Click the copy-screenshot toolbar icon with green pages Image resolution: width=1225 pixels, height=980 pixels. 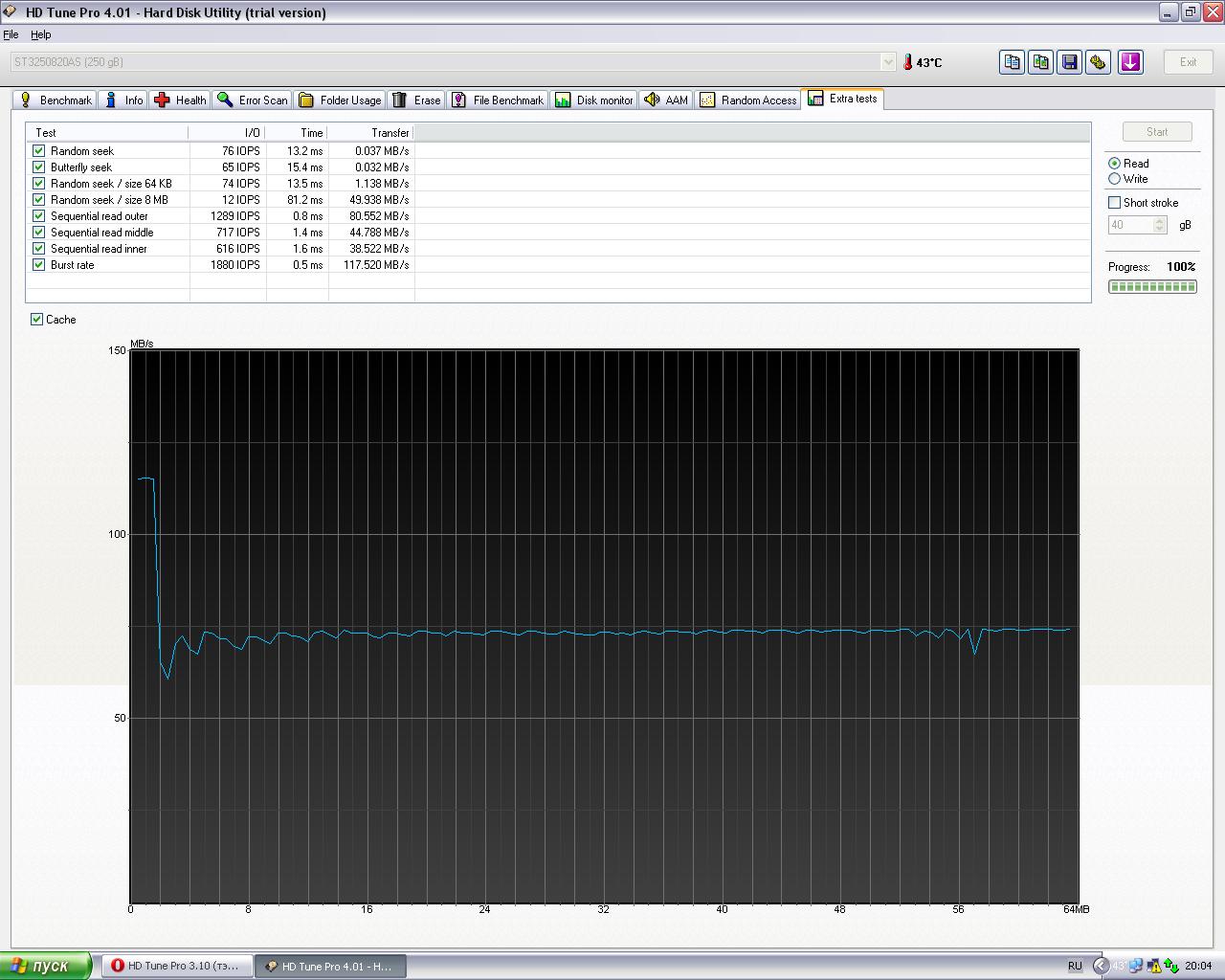[x=1040, y=62]
